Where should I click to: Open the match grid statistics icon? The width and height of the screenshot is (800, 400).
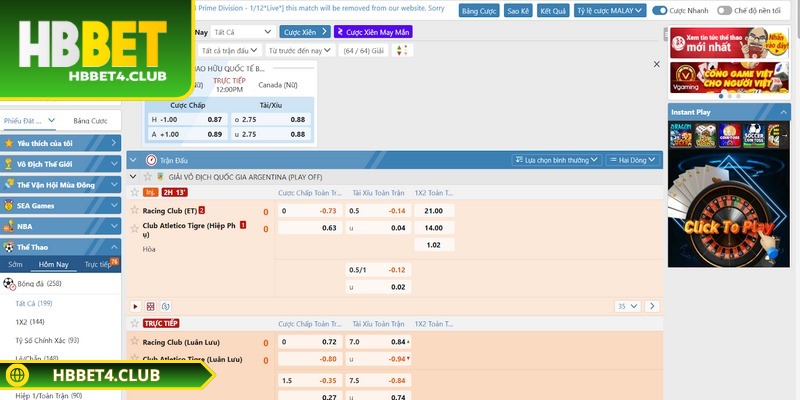click(x=151, y=307)
